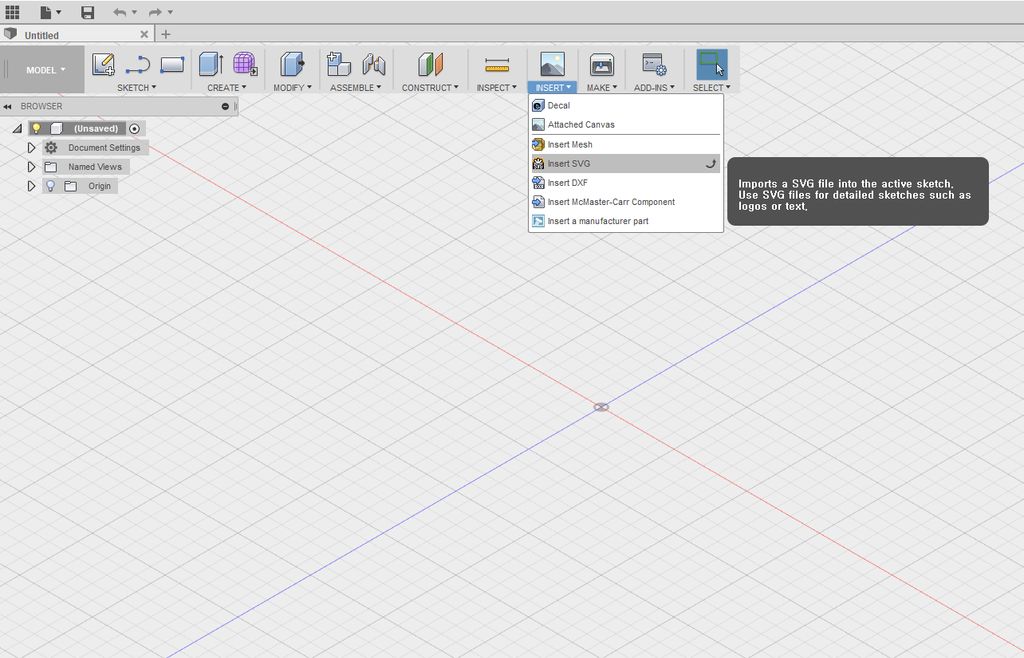The image size is (1024, 658).
Task: Open the CONSTRUCT dropdown menu
Action: tap(430, 87)
